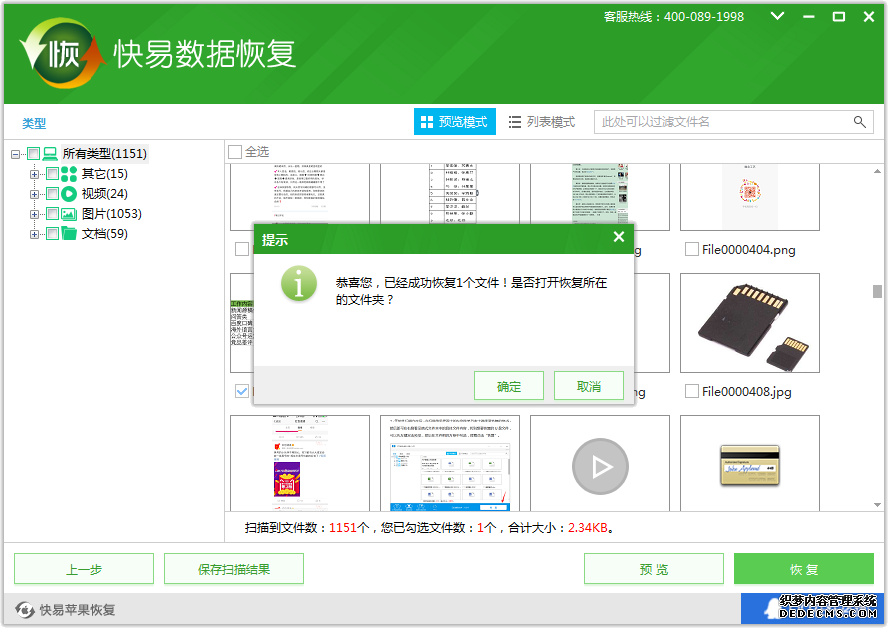Click the preview mode grid icon
888x628 pixels.
click(x=426, y=122)
